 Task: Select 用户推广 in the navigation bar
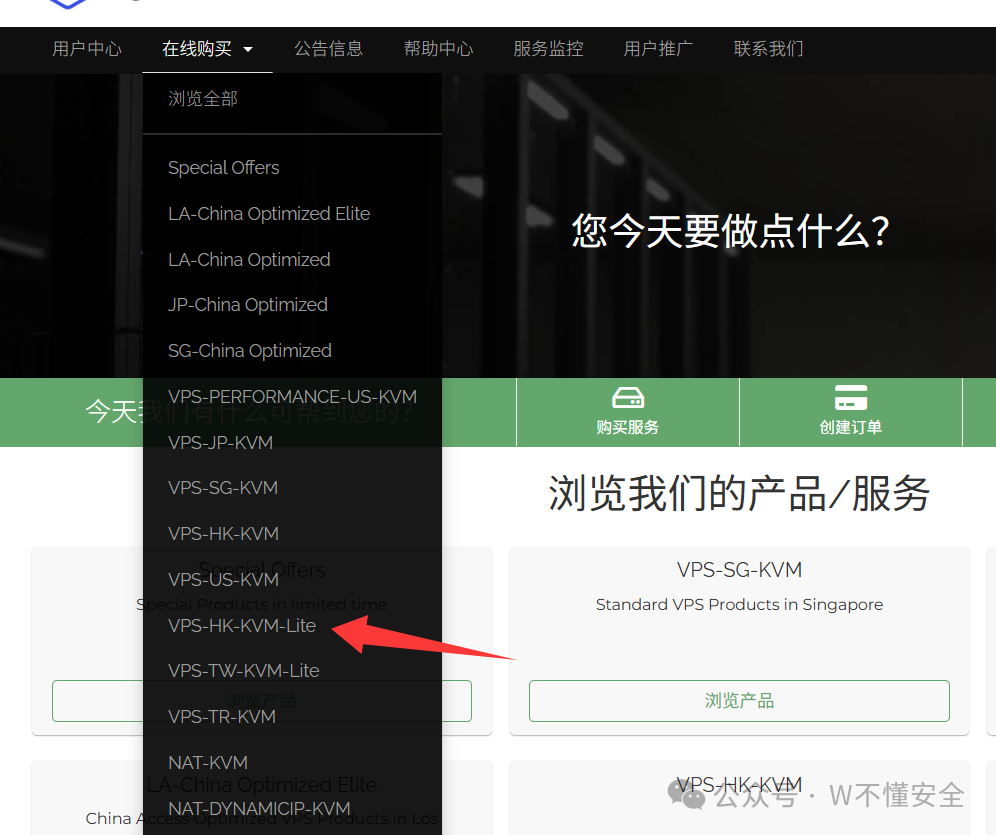(x=658, y=48)
